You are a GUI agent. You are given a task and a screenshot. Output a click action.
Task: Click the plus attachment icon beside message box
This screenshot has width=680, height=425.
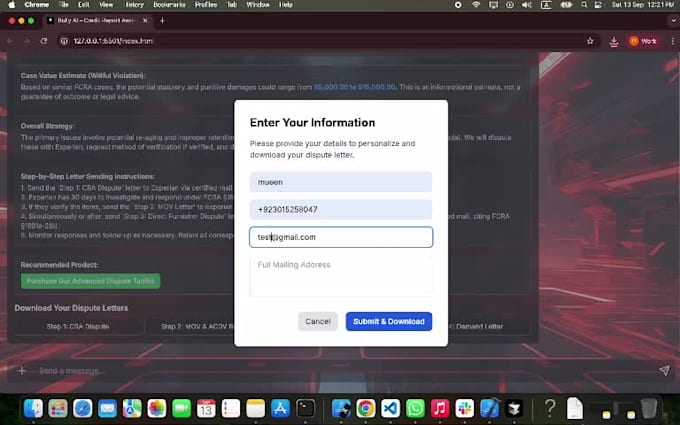tap(21, 371)
